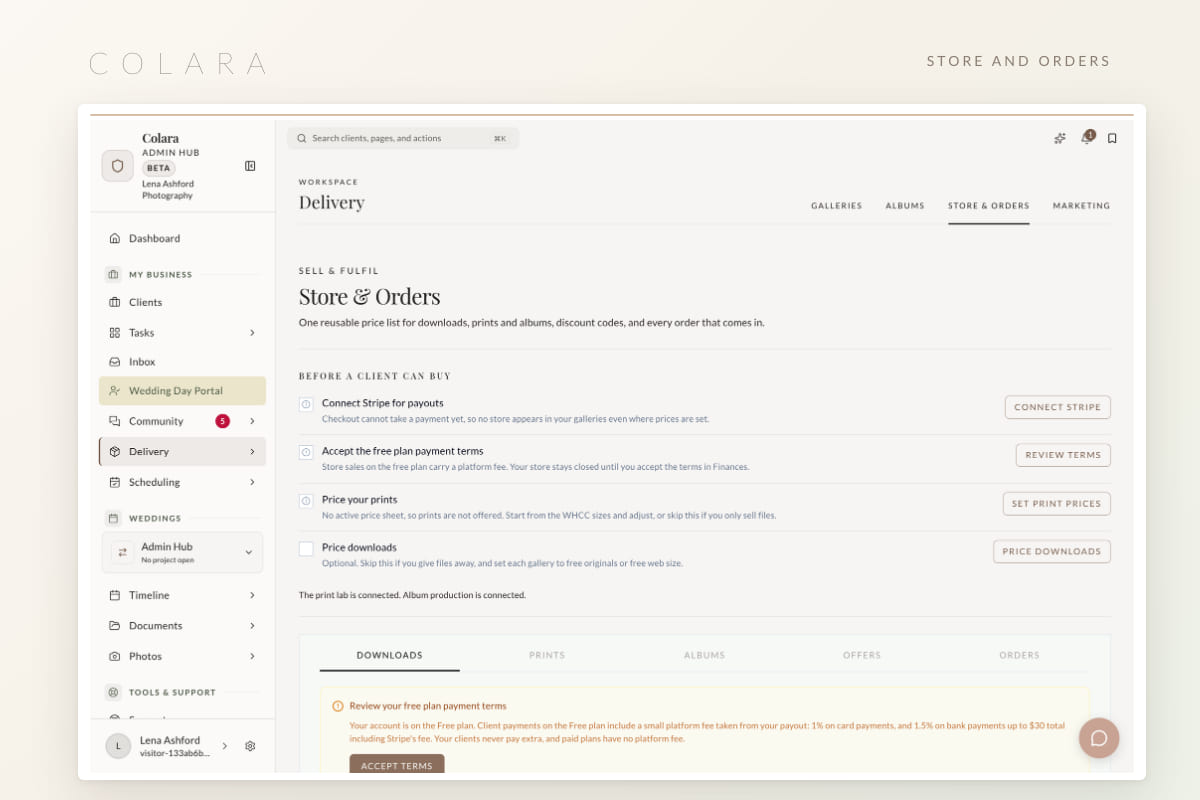Image resolution: width=1200 pixels, height=800 pixels.
Task: Click the warning icon beside Review payment terms
Action: 337,706
